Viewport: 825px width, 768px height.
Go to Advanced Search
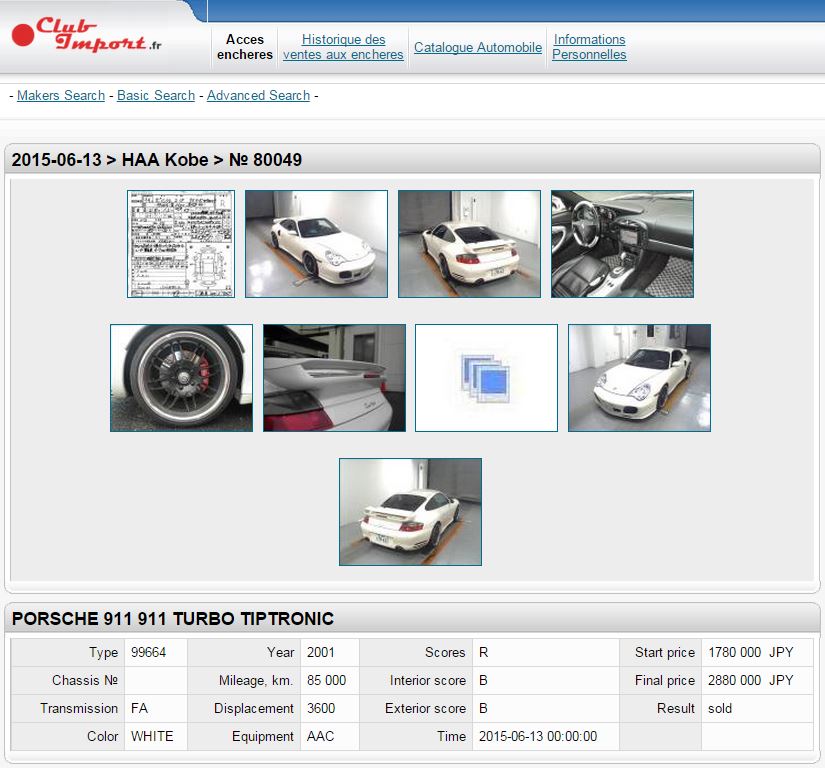click(258, 95)
